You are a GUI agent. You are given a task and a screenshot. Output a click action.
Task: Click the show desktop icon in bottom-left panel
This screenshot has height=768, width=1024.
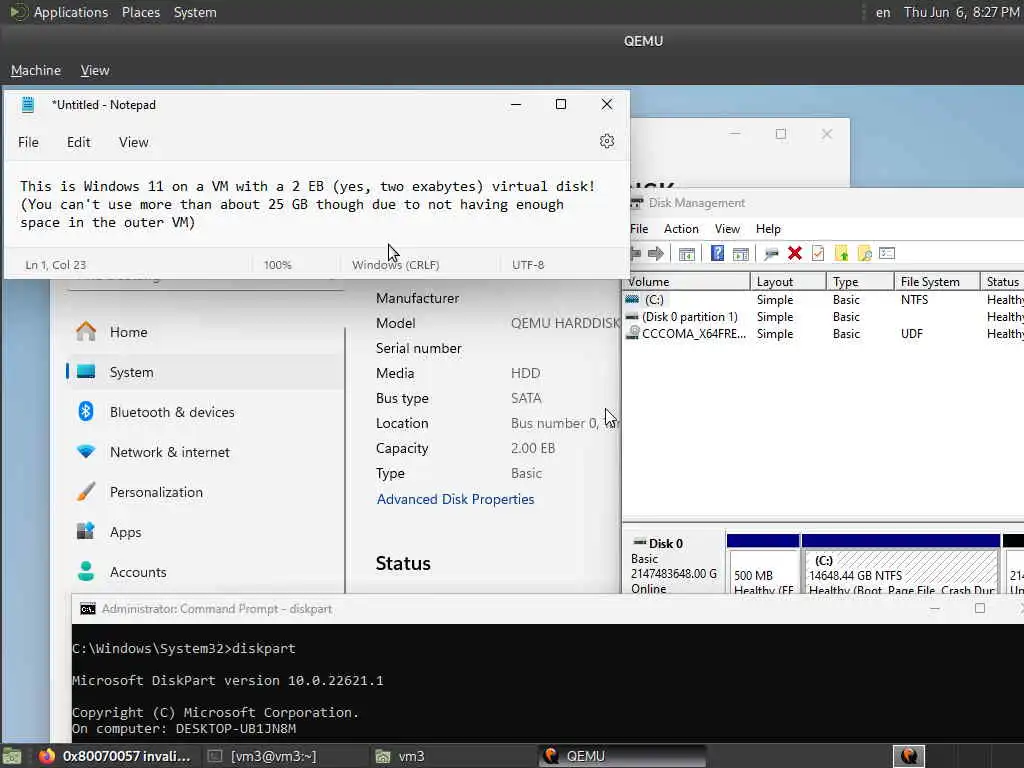coord(11,756)
